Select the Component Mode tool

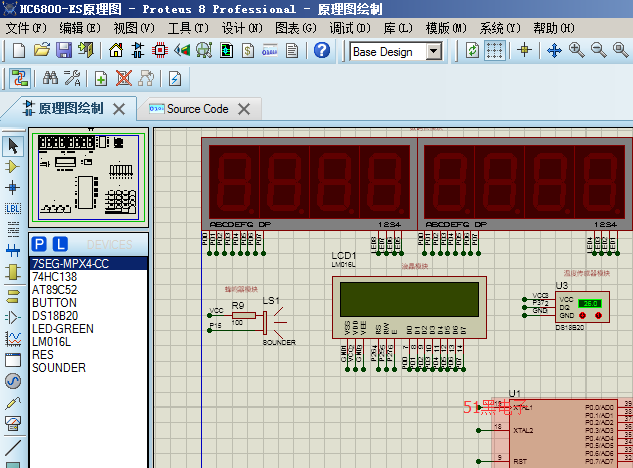coord(13,167)
